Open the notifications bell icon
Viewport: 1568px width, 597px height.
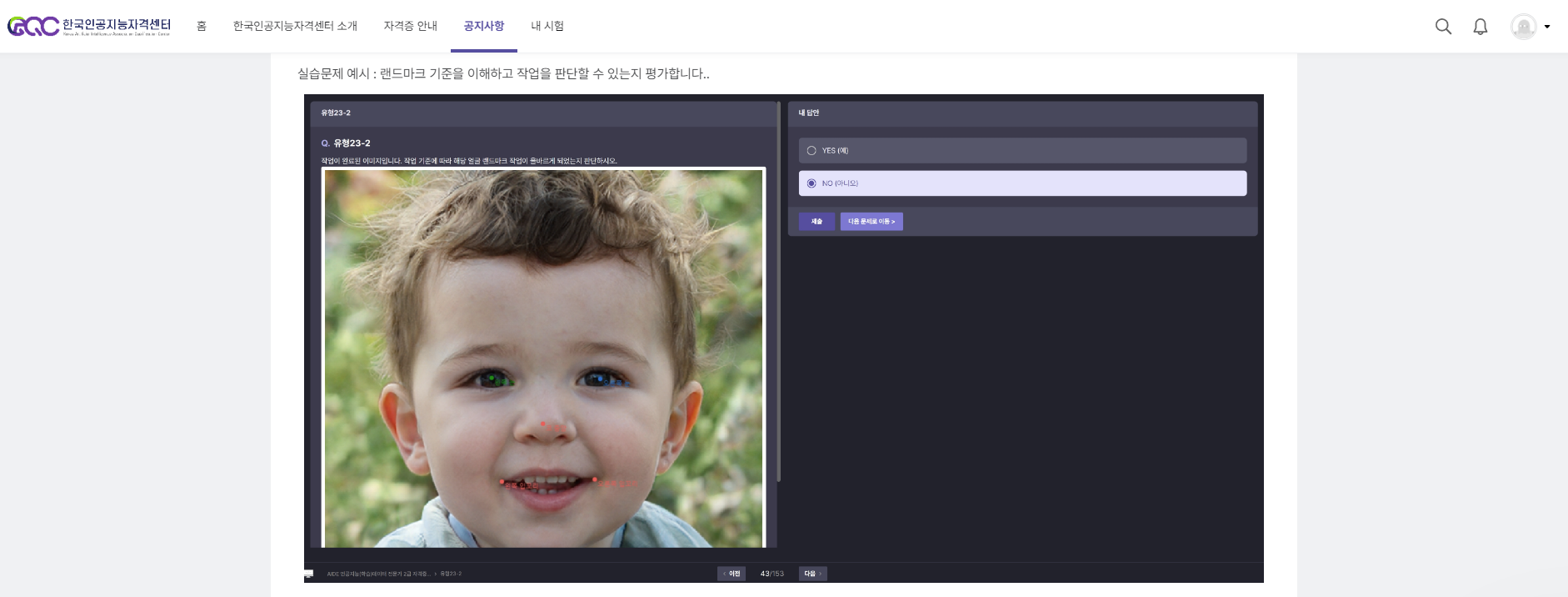1481,27
